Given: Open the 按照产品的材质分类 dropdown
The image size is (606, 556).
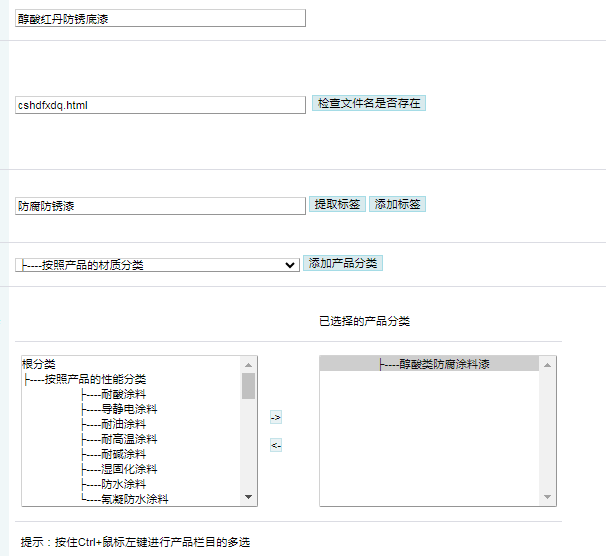Looking at the screenshot, I should [x=158, y=265].
